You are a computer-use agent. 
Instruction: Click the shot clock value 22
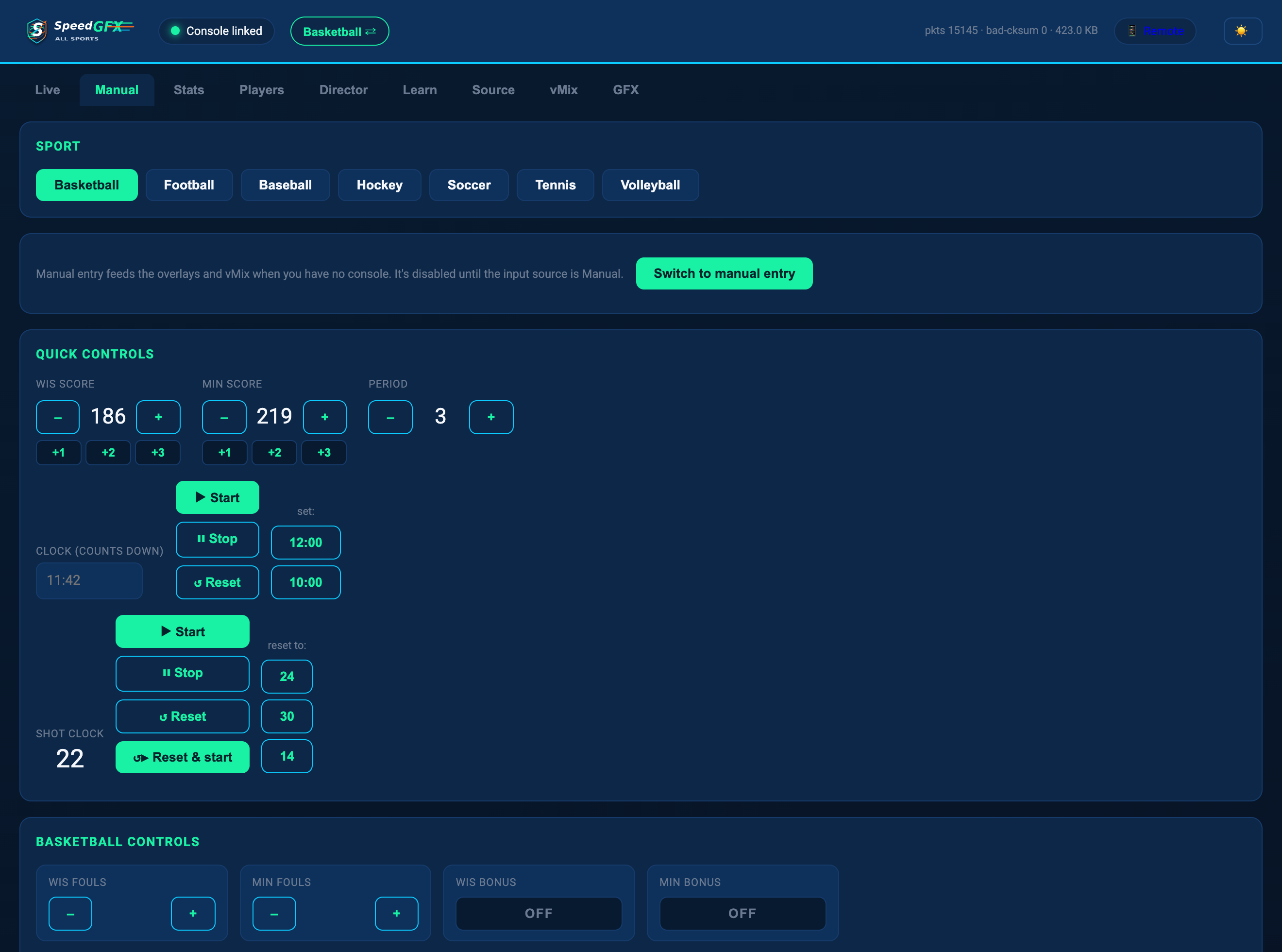click(70, 758)
